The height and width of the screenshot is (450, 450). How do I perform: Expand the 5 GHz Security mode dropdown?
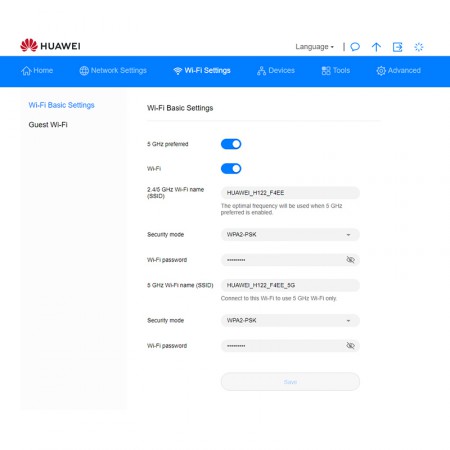tap(290, 320)
